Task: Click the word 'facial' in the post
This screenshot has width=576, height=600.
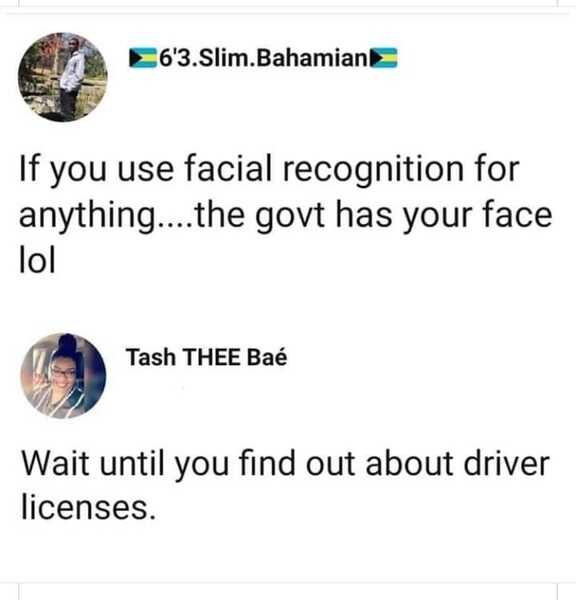Action: 228,168
